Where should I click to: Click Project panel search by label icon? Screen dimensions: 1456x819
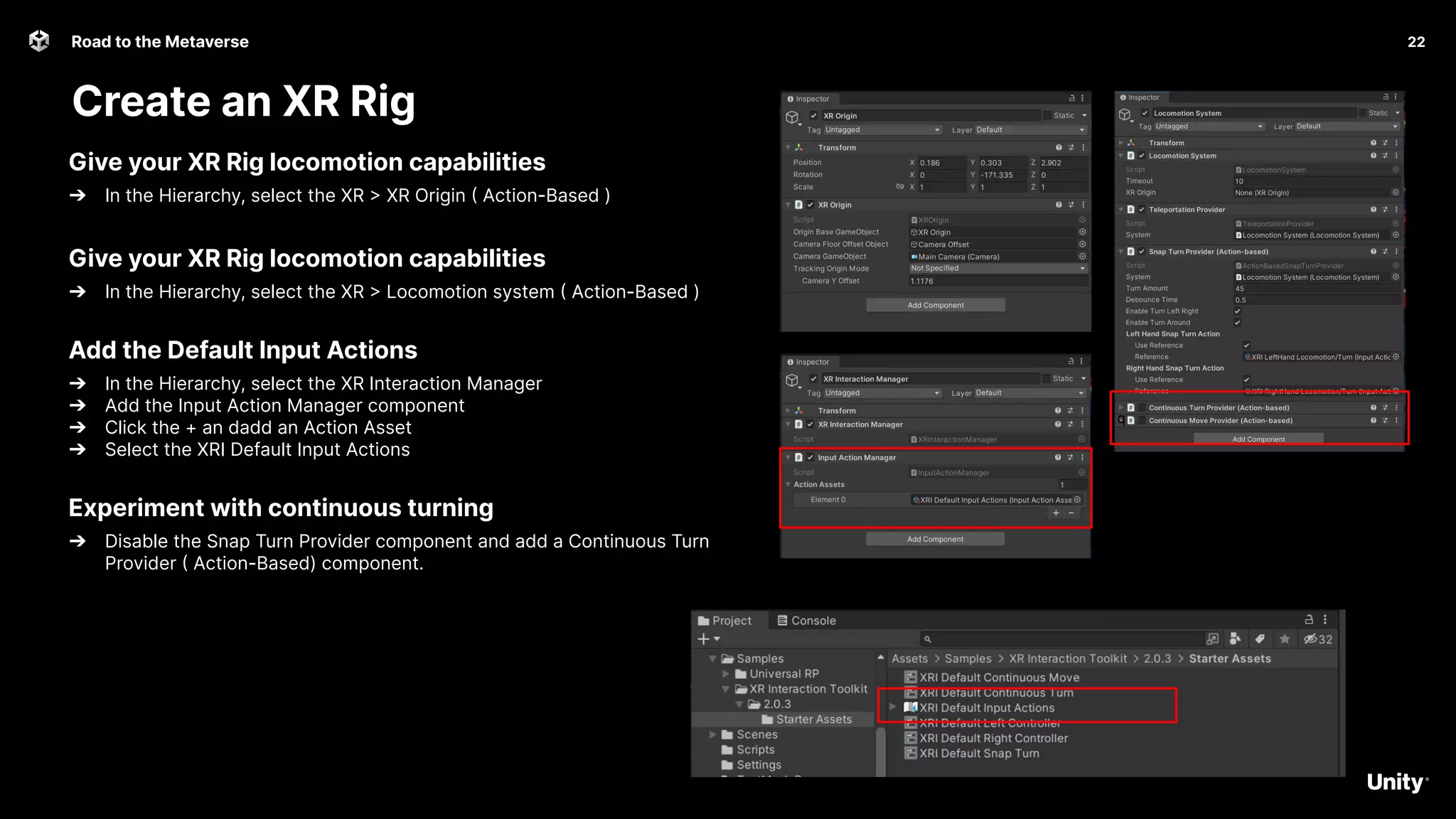[x=1260, y=639]
